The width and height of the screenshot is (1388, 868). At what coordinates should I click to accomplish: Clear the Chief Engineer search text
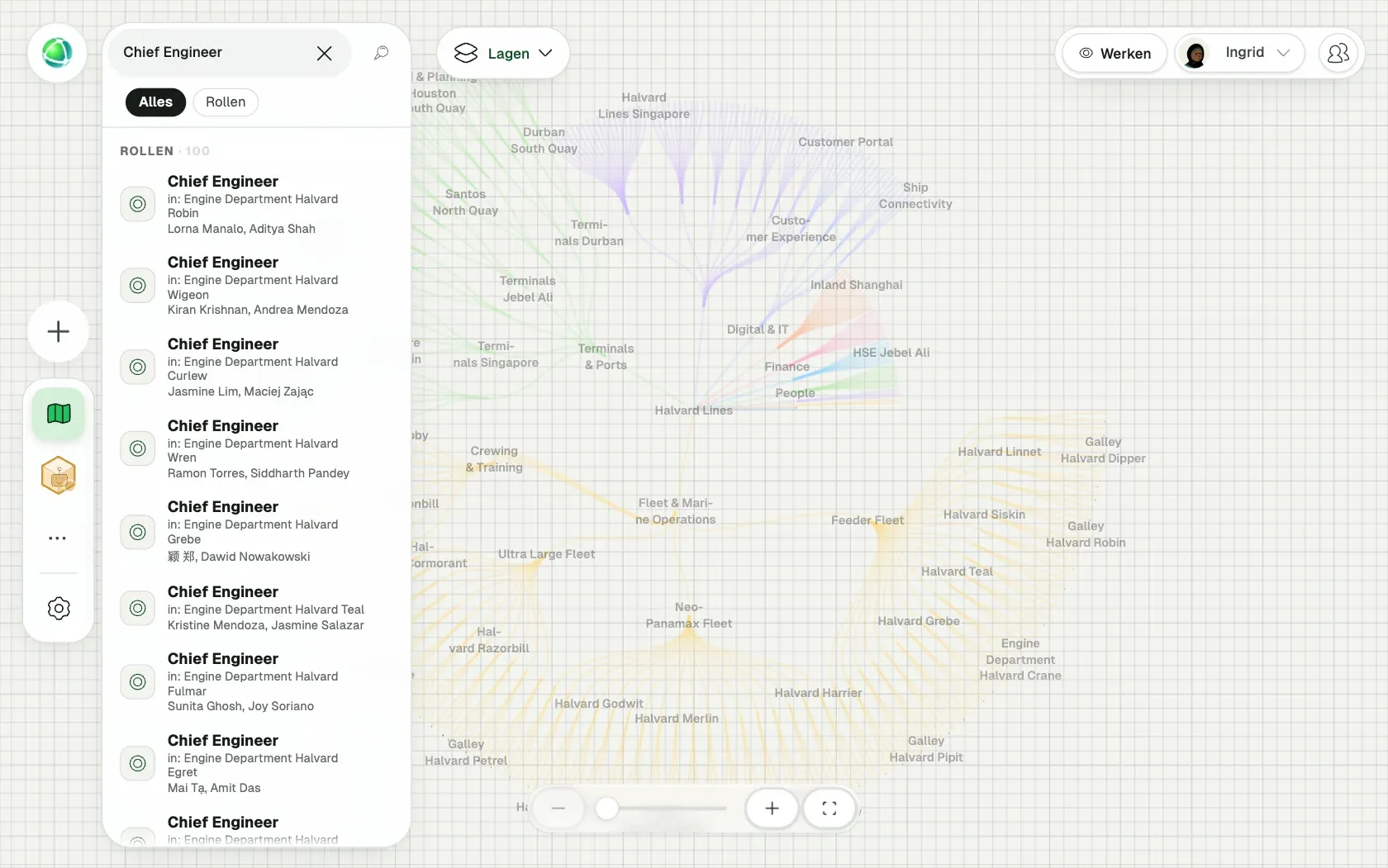(x=324, y=53)
